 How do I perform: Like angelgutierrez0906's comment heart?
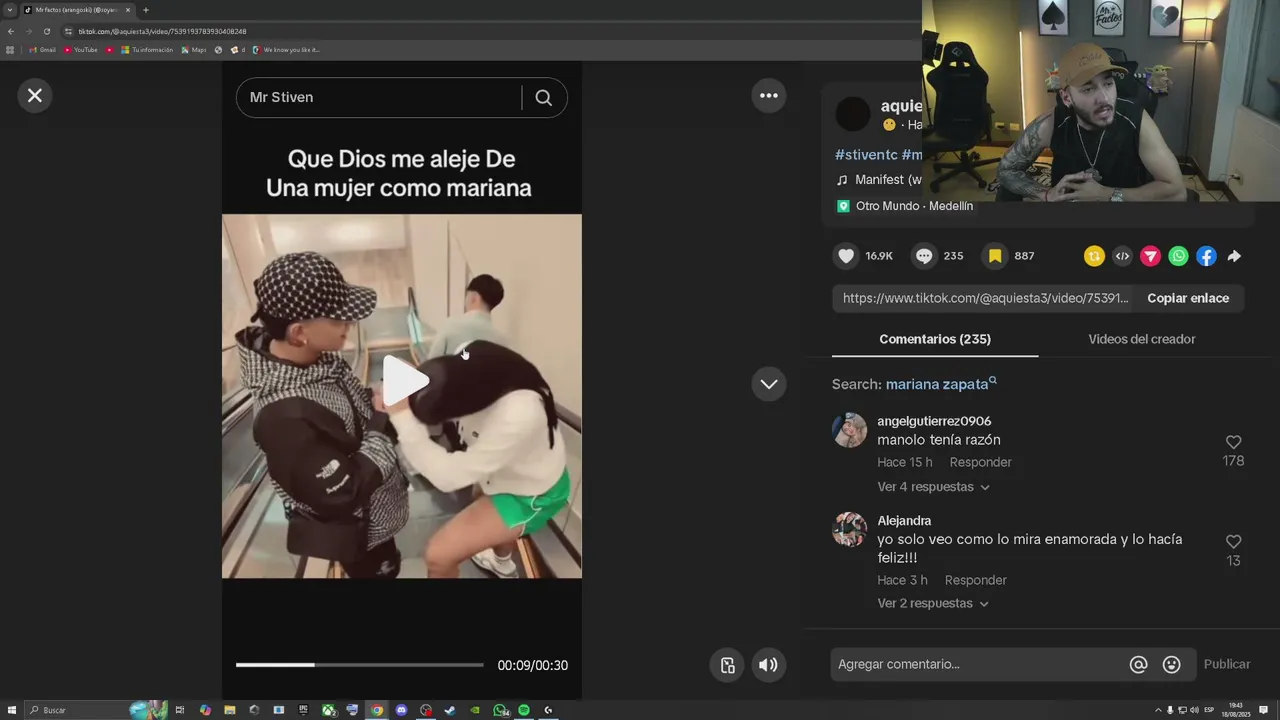(1233, 442)
